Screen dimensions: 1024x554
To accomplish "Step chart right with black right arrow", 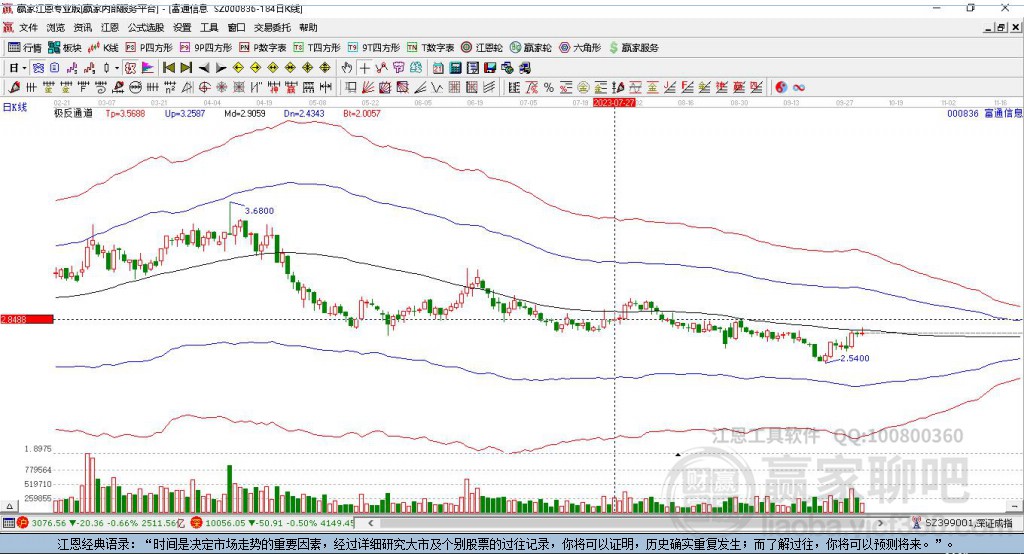I will pos(221,68).
